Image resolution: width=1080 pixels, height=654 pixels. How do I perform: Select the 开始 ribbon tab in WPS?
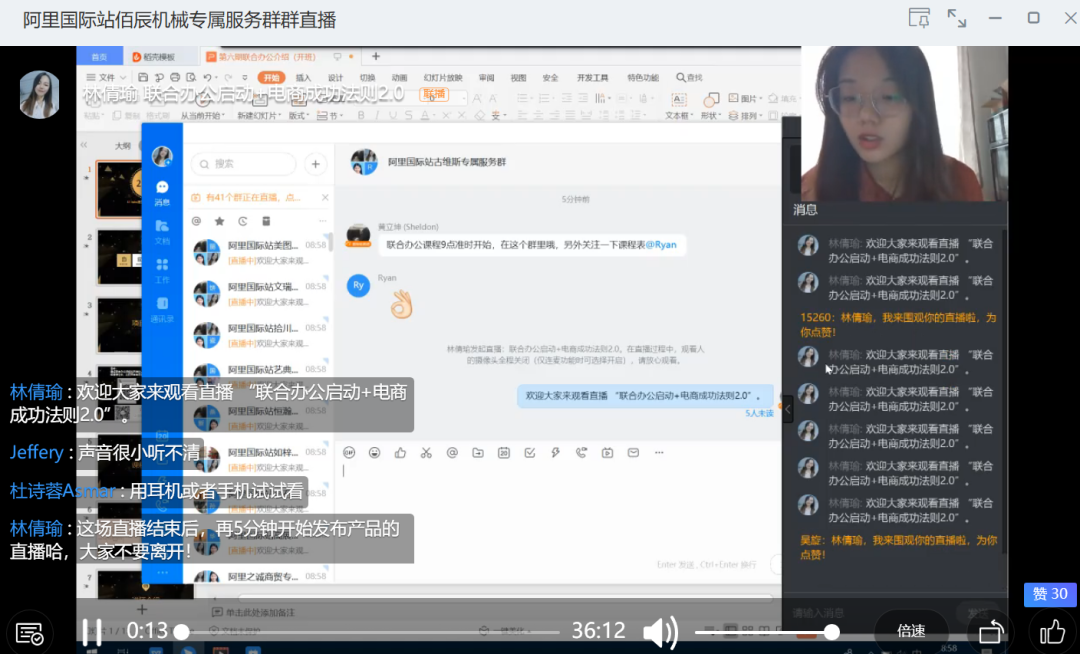tap(271, 78)
